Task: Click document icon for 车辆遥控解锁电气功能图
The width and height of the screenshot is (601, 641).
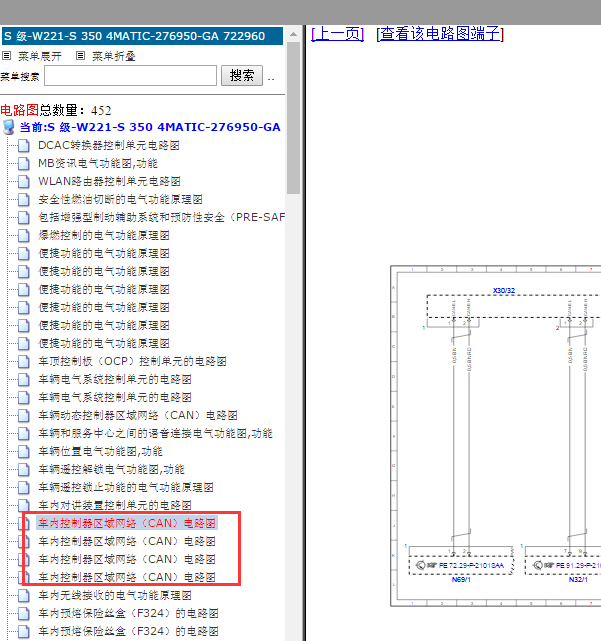Action: tap(24, 469)
